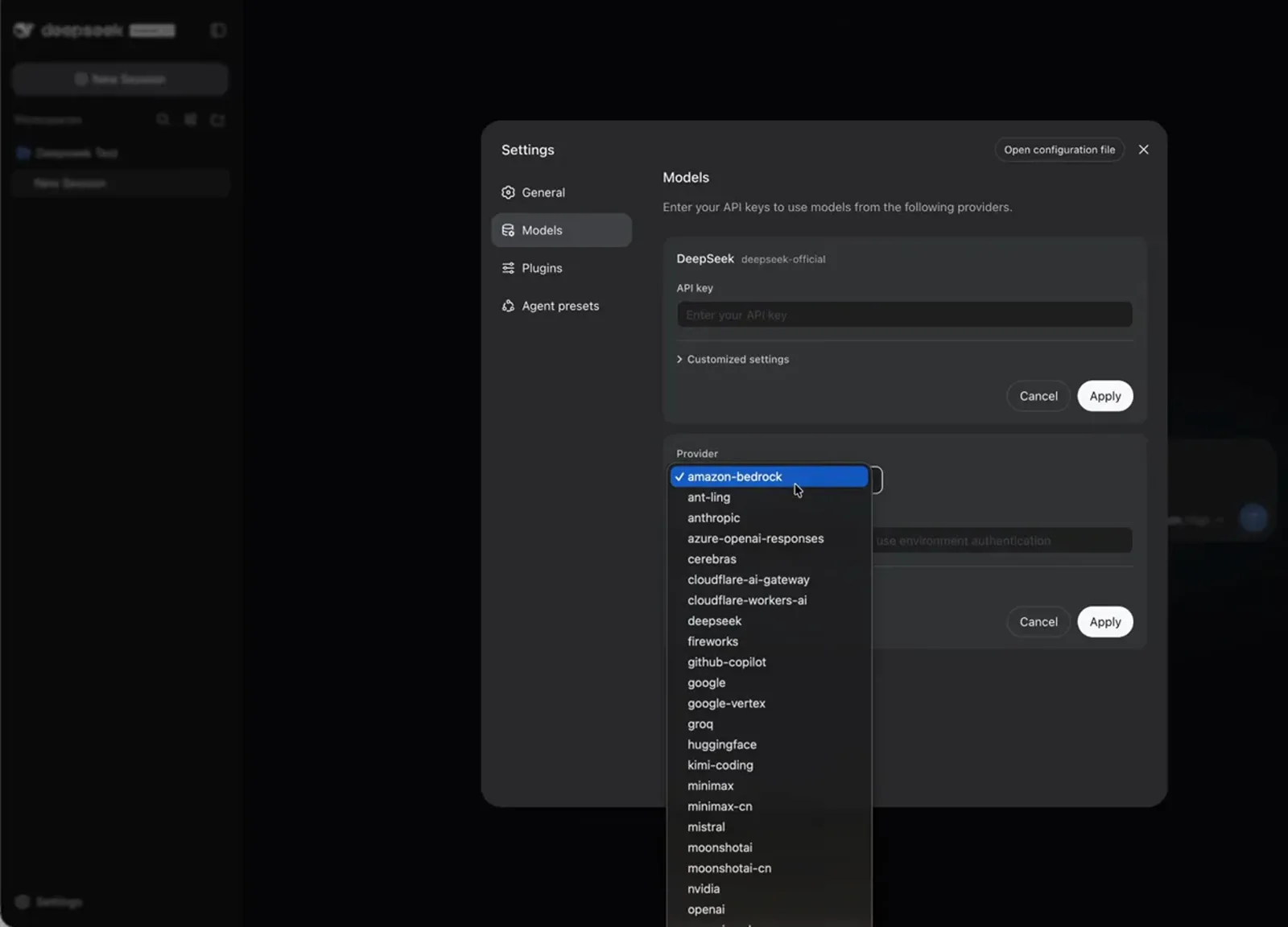1288x927 pixels.
Task: Start a New Session in sidebar
Action: (x=120, y=79)
